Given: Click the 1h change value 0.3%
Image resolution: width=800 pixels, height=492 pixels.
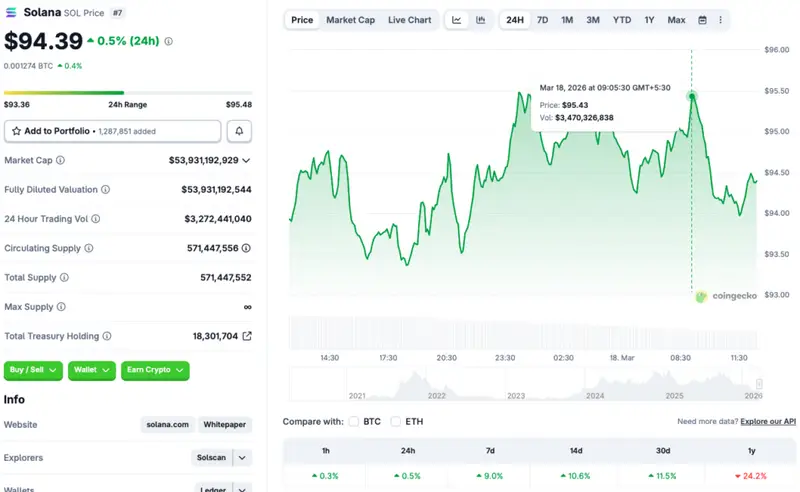Looking at the screenshot, I should pyautogui.click(x=325, y=476).
